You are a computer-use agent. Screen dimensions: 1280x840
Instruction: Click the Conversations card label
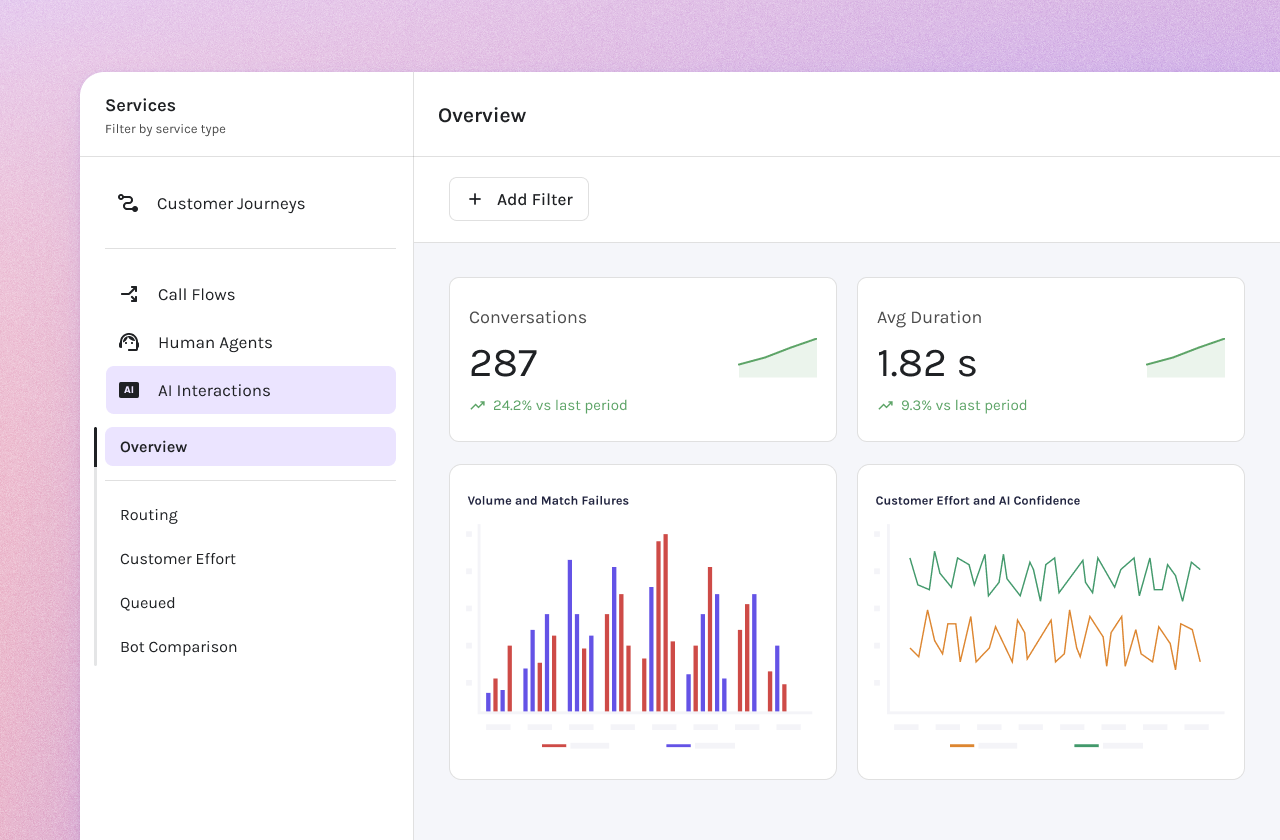coord(528,317)
